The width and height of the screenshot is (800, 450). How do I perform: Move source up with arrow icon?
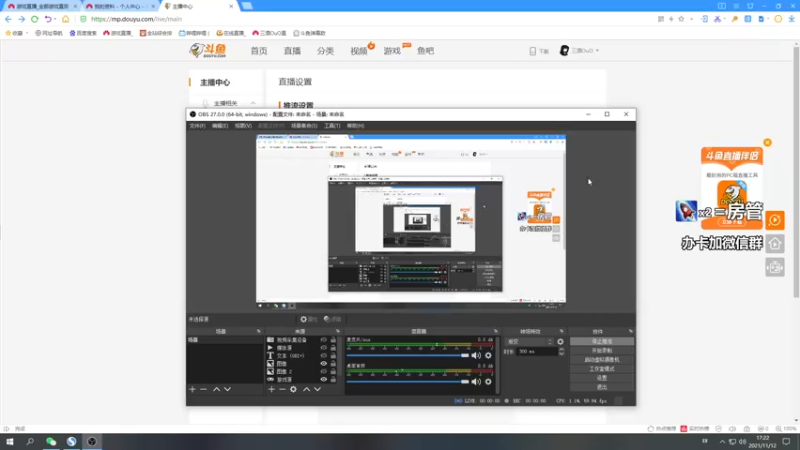coord(306,389)
